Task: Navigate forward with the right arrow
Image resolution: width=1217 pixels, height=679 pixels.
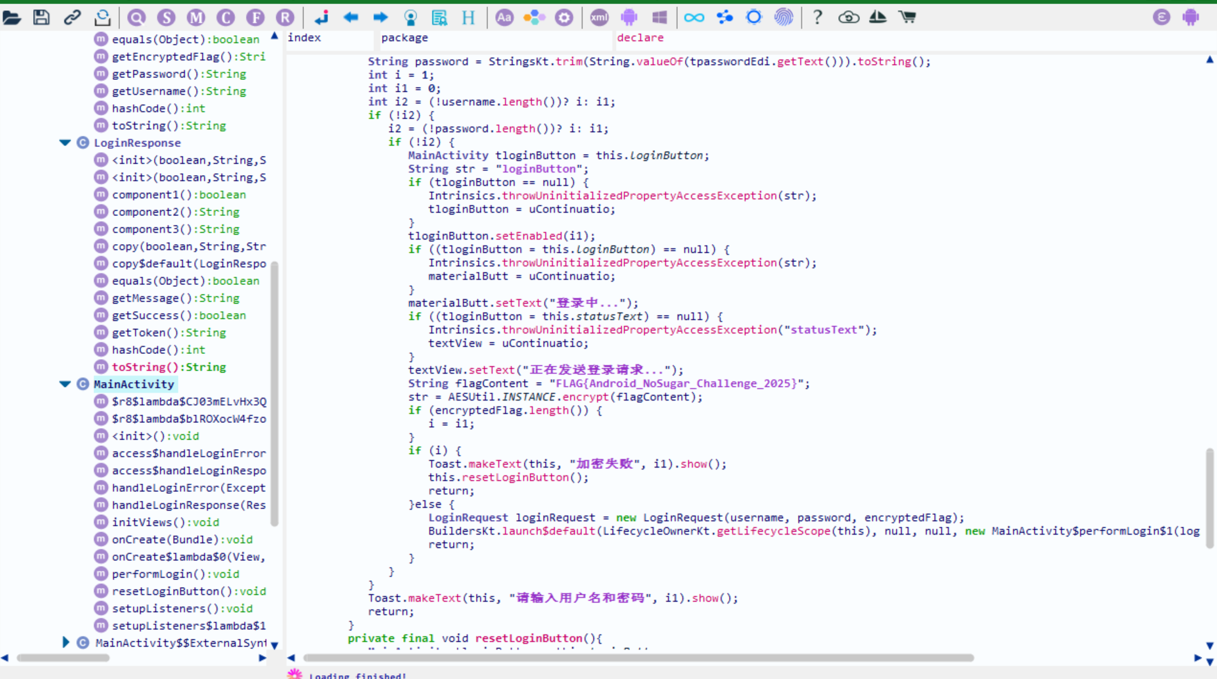Action: (x=381, y=17)
